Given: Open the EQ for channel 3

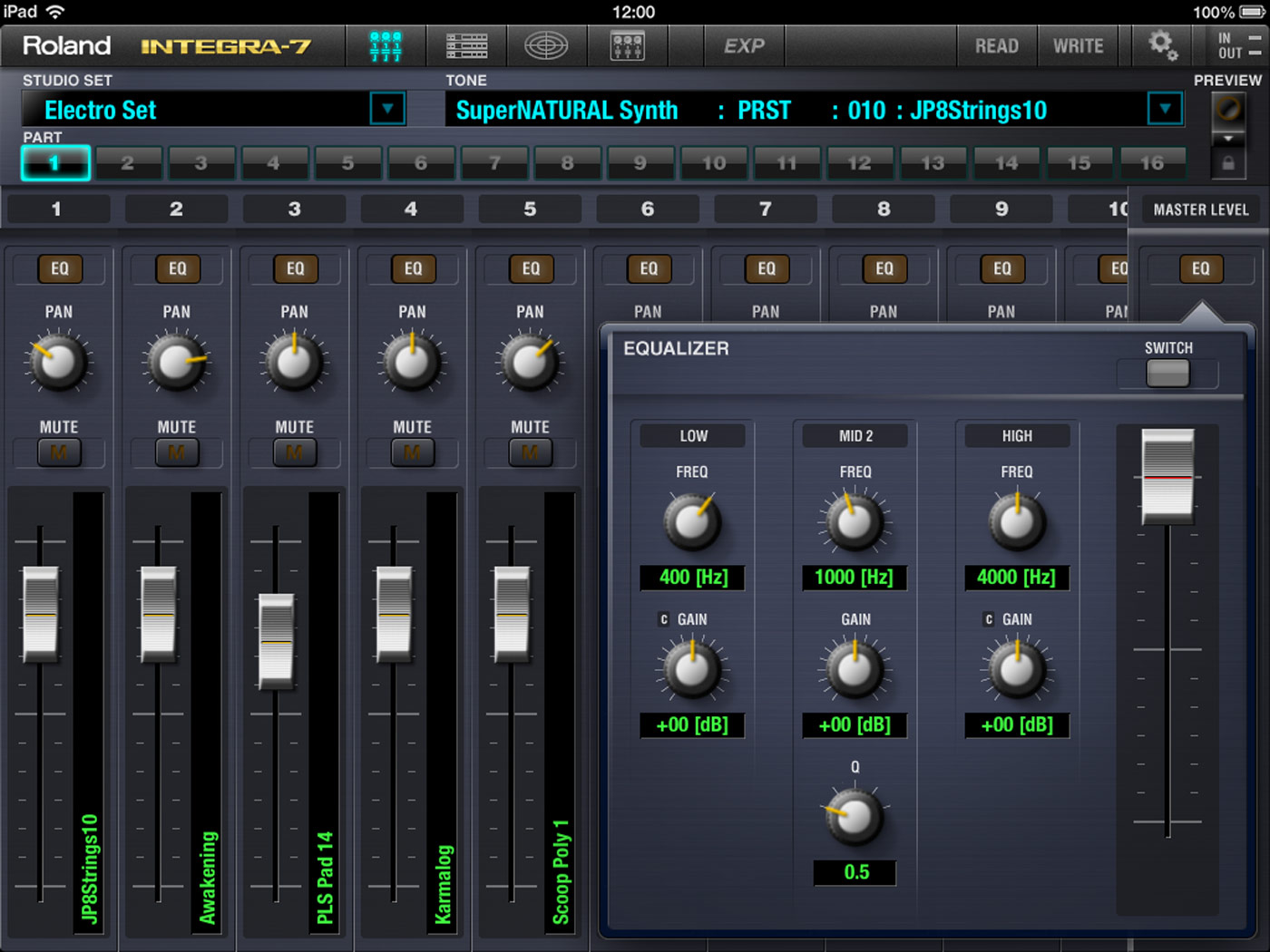Looking at the screenshot, I should [295, 268].
